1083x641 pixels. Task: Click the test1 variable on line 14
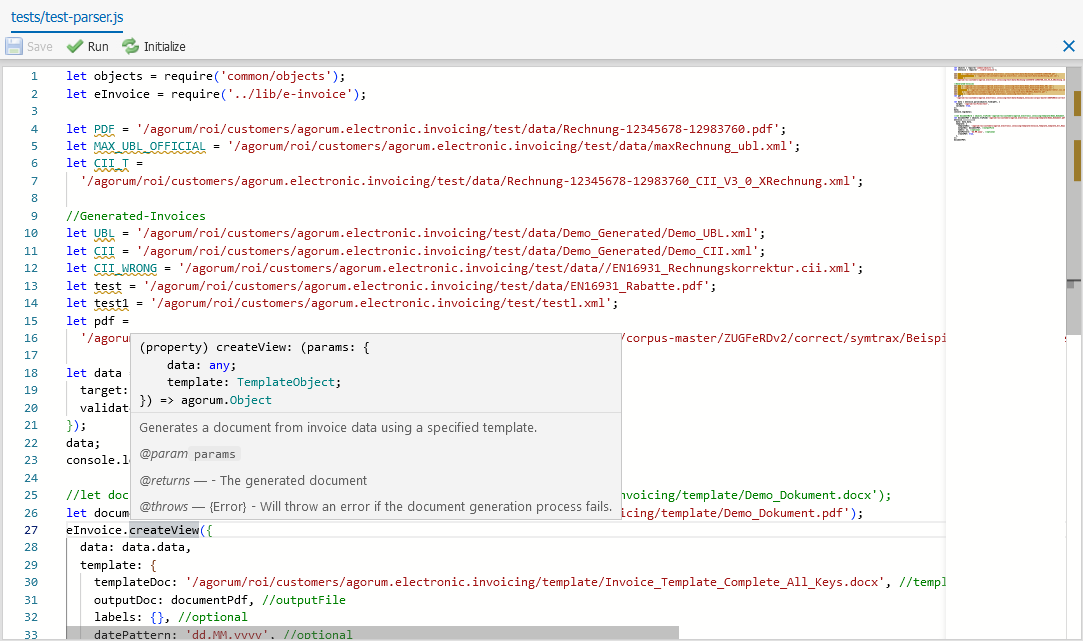[x=111, y=303]
